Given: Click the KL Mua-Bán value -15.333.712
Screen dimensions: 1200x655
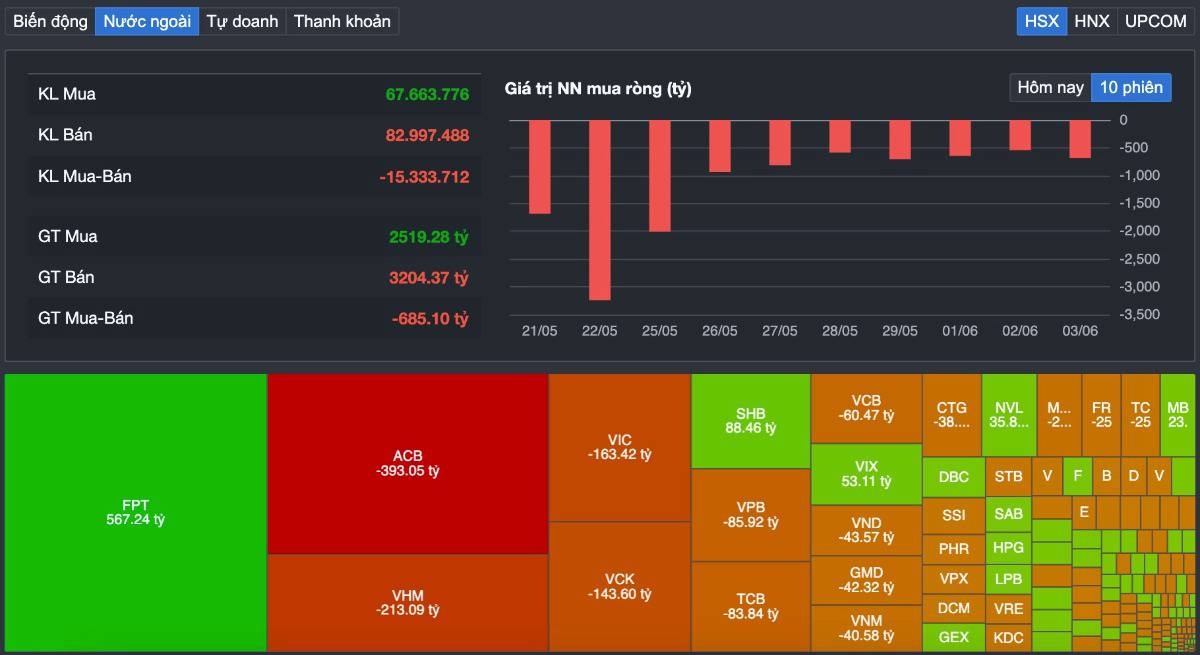Looking at the screenshot, I should point(424,177).
